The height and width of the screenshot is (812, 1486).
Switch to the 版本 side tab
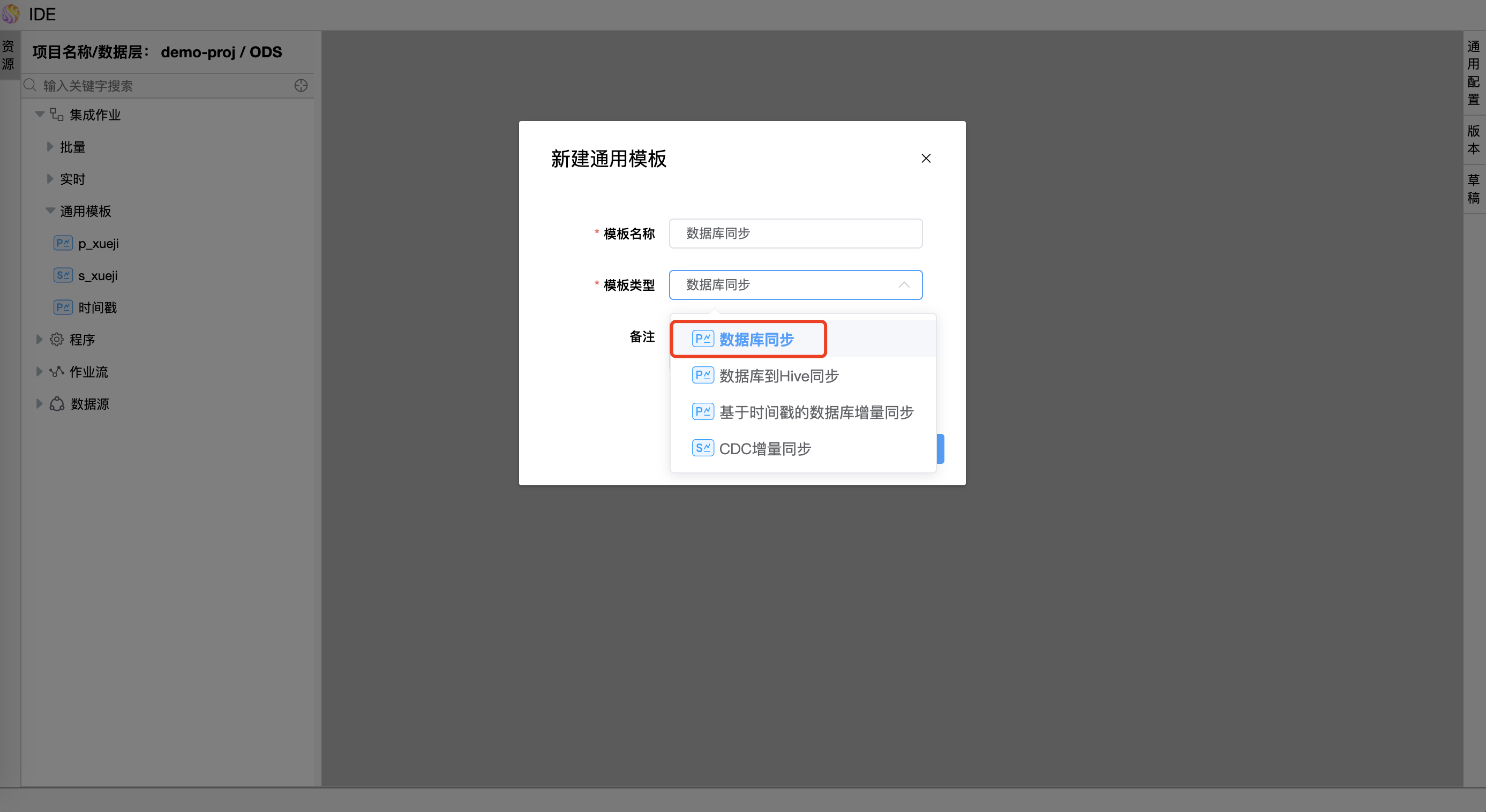[1473, 140]
